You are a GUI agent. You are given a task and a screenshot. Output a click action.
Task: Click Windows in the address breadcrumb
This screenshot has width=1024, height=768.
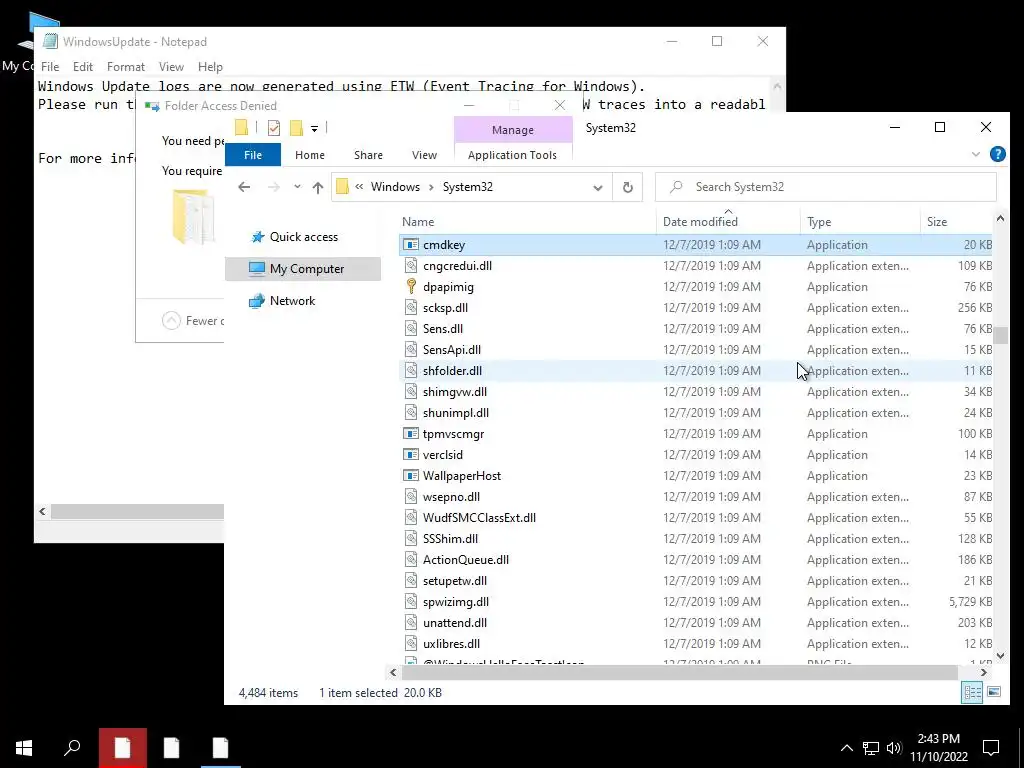395,187
